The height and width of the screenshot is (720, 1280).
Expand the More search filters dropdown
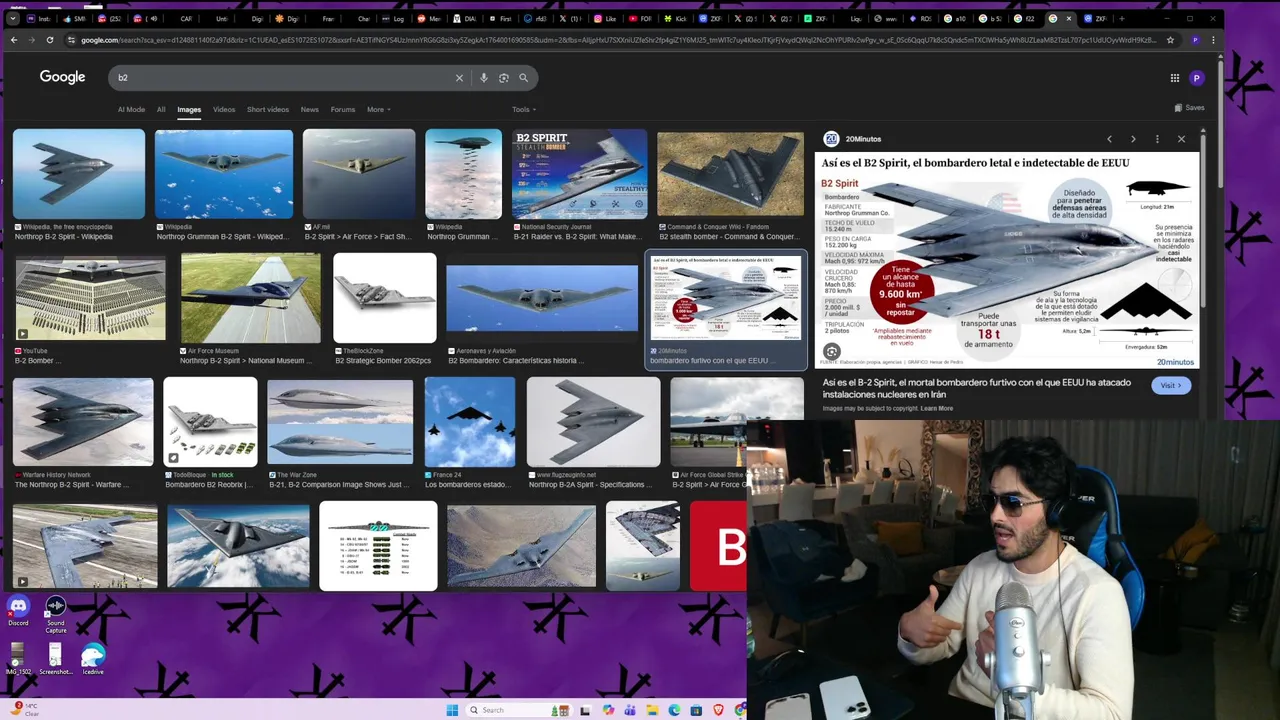tap(378, 109)
